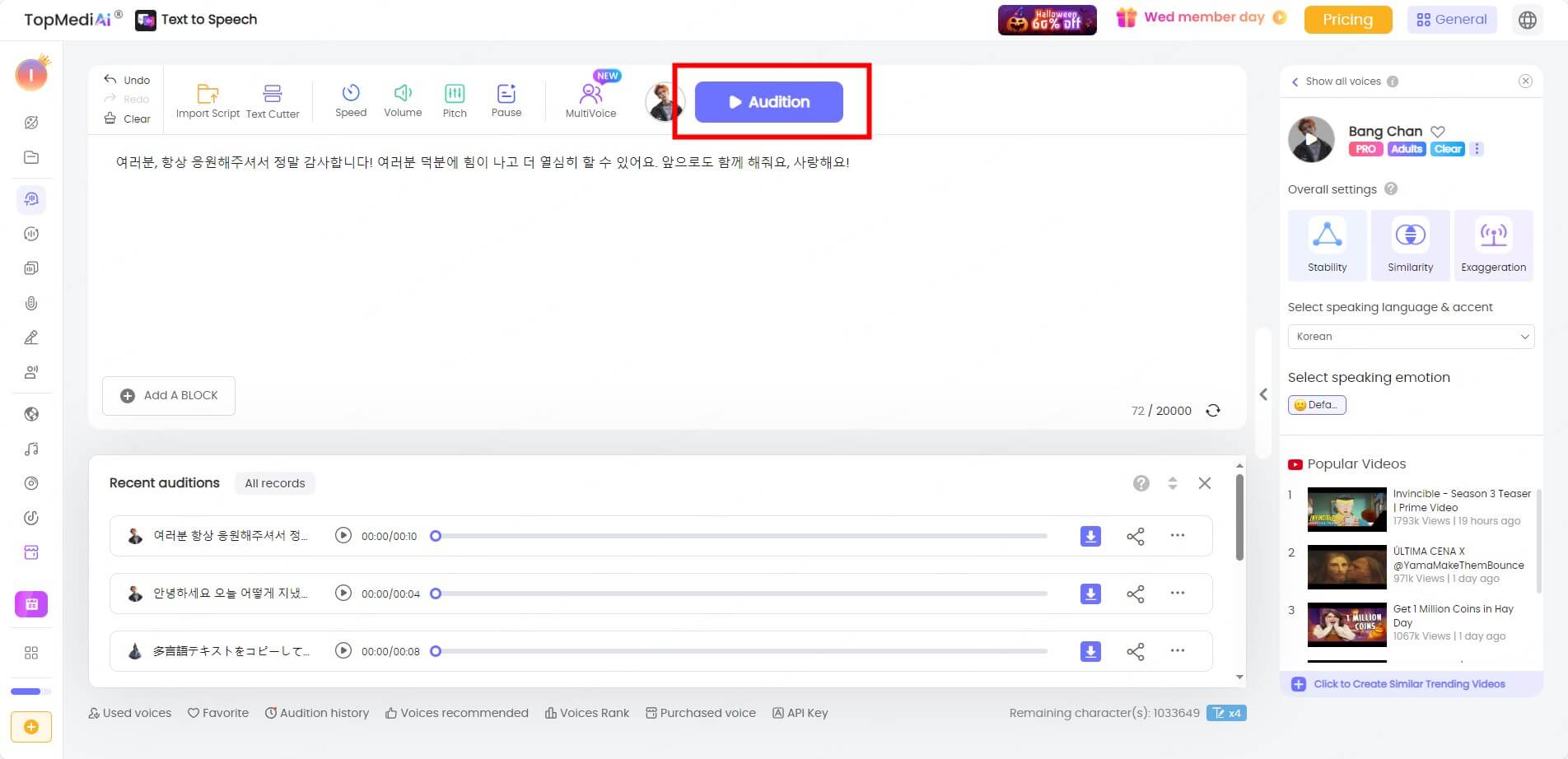Screen dimensions: 1568x759
Task: Close the voice settings panel
Action: (x=1525, y=81)
